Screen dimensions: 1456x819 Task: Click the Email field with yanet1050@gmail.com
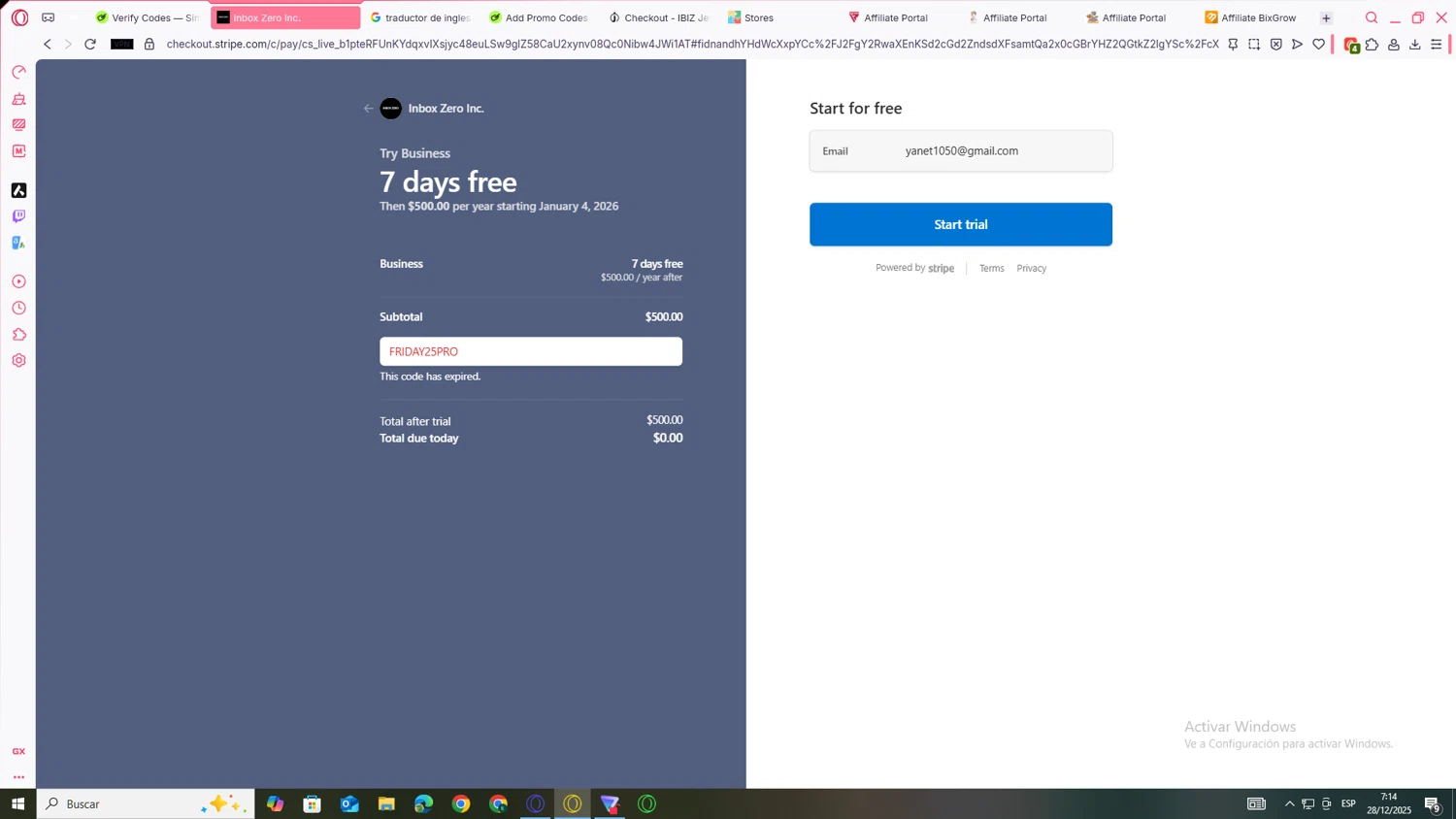point(961,151)
